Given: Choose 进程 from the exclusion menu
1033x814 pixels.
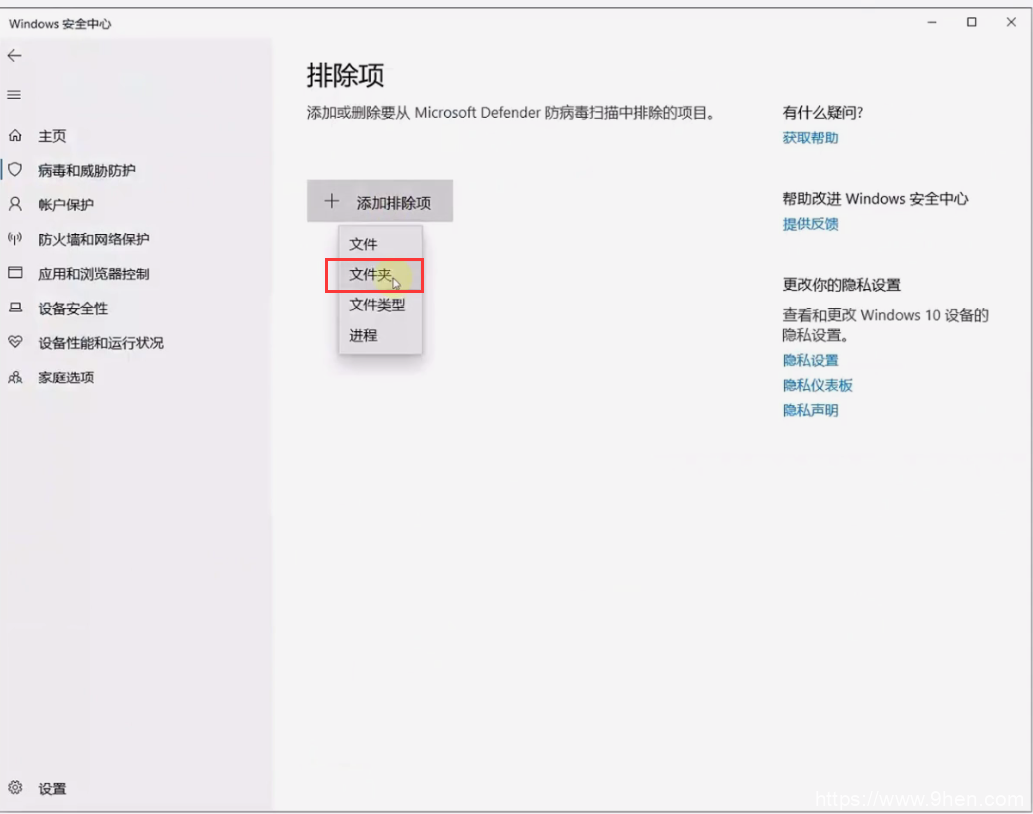Looking at the screenshot, I should pyautogui.click(x=363, y=335).
